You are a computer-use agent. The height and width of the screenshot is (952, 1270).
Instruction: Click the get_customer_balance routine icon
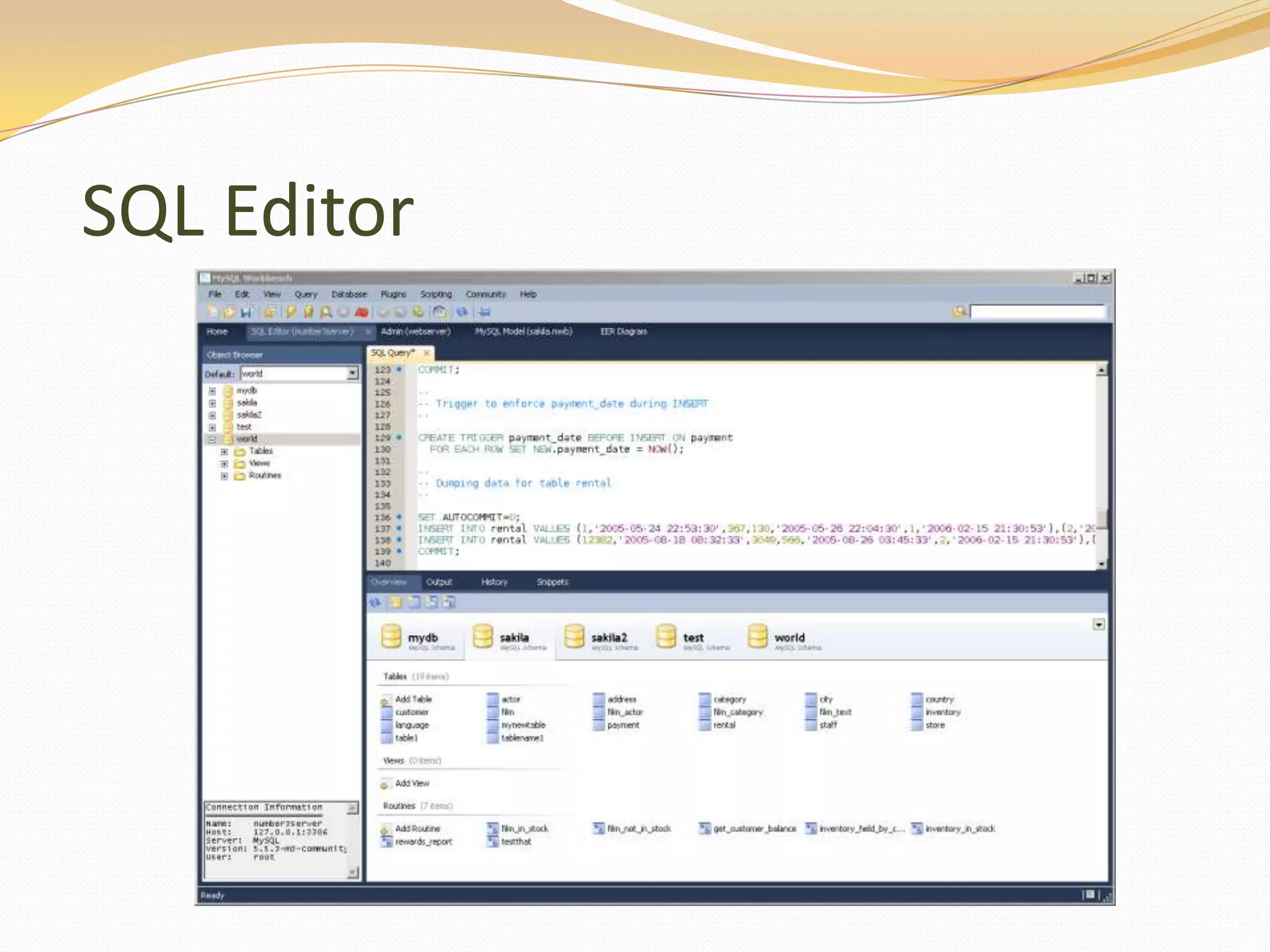coord(704,829)
